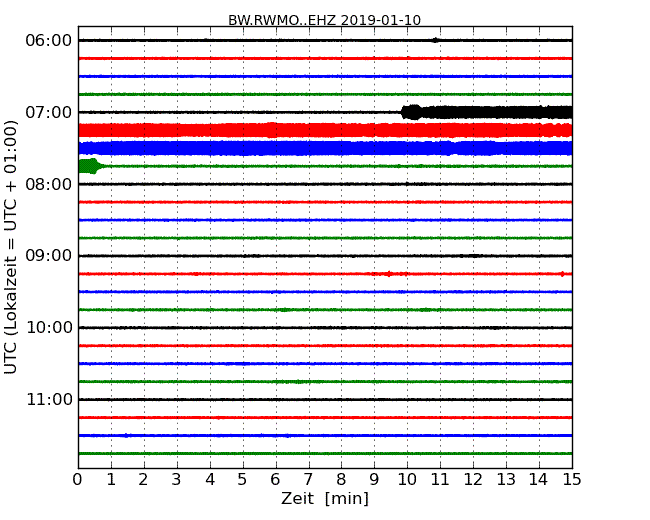
Task: Click x-axis tick label 12
Action: [473, 480]
